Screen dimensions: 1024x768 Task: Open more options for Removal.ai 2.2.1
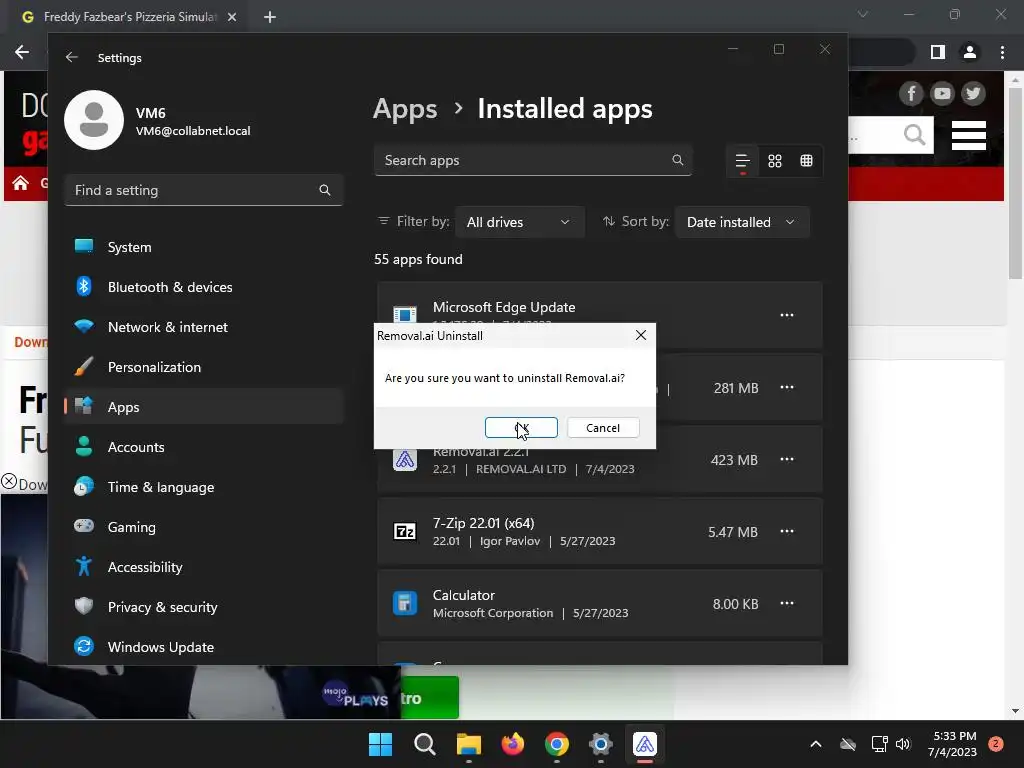click(787, 459)
